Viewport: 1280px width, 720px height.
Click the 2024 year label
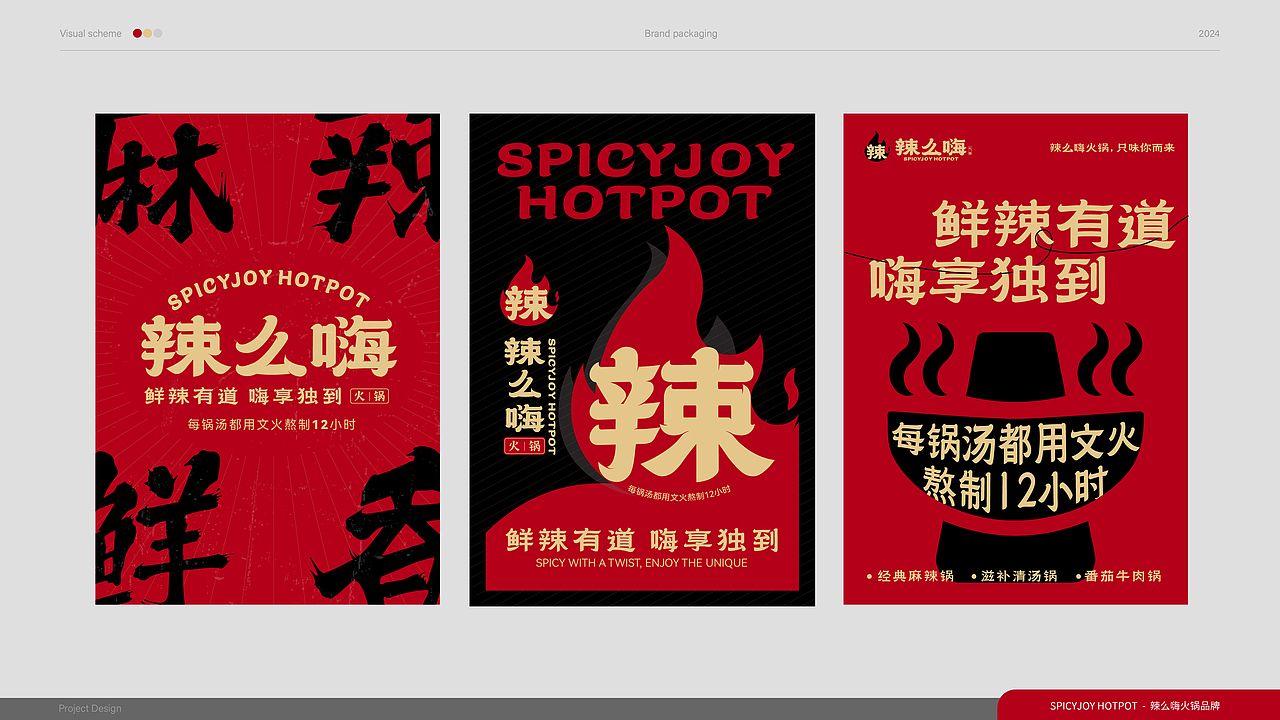pos(1210,33)
